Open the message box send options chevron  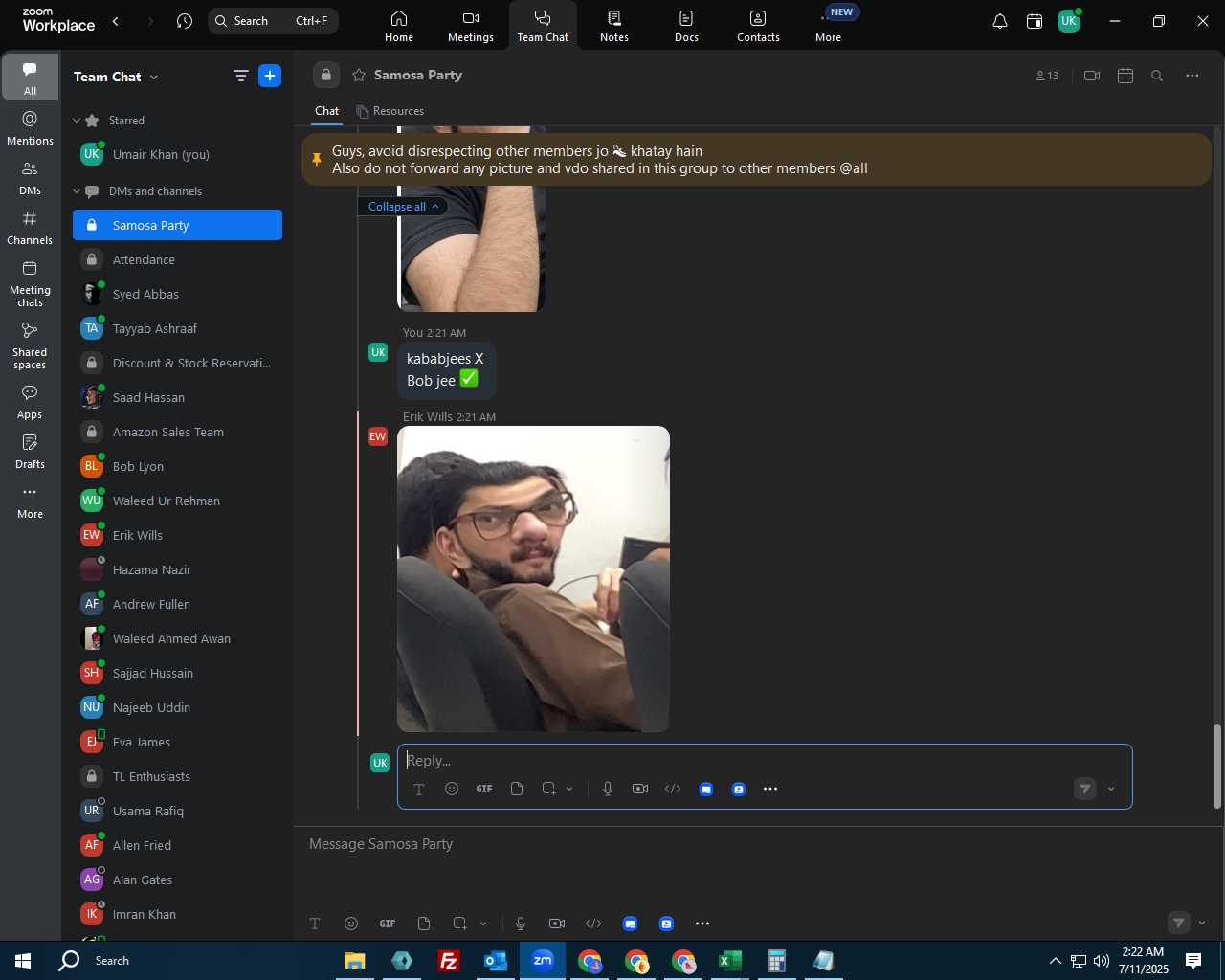pos(1202,924)
